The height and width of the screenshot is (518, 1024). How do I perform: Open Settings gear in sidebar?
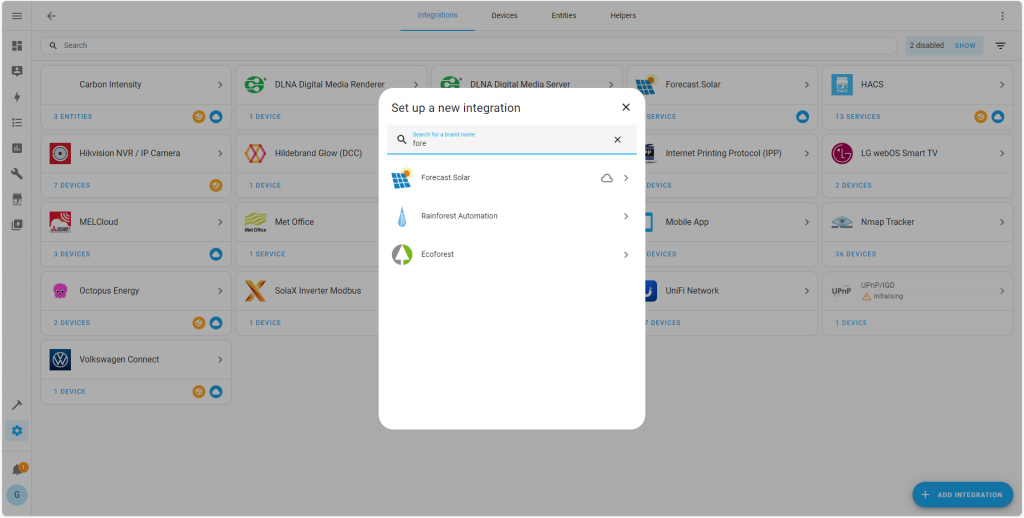tap(17, 430)
